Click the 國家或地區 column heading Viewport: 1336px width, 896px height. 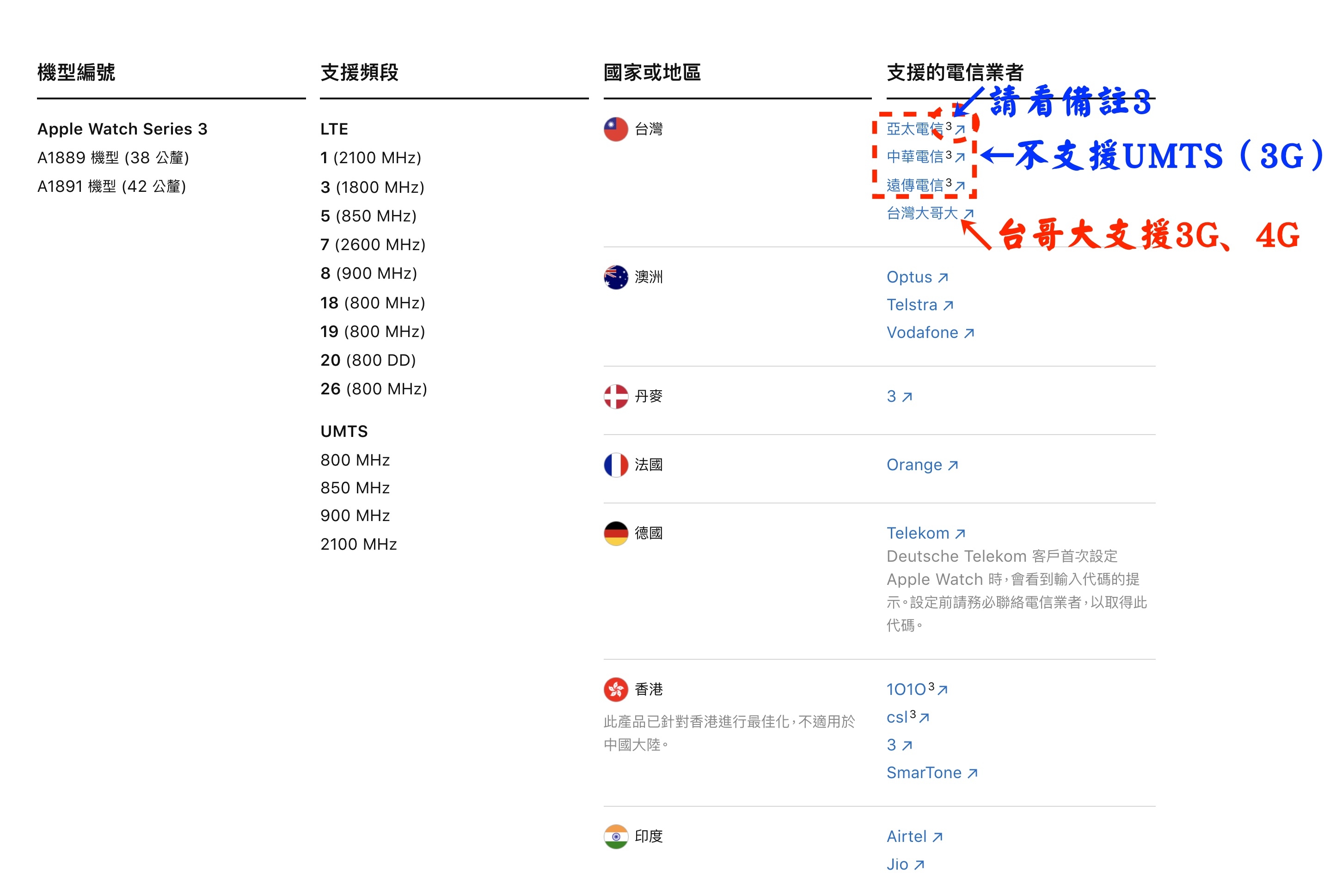(652, 73)
